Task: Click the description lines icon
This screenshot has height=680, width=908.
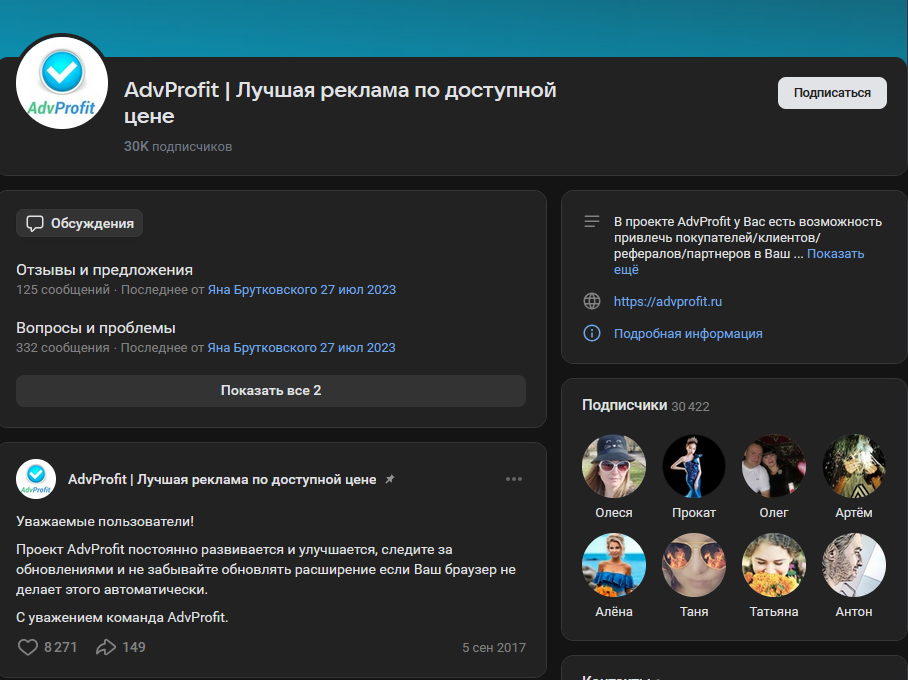Action: (592, 221)
